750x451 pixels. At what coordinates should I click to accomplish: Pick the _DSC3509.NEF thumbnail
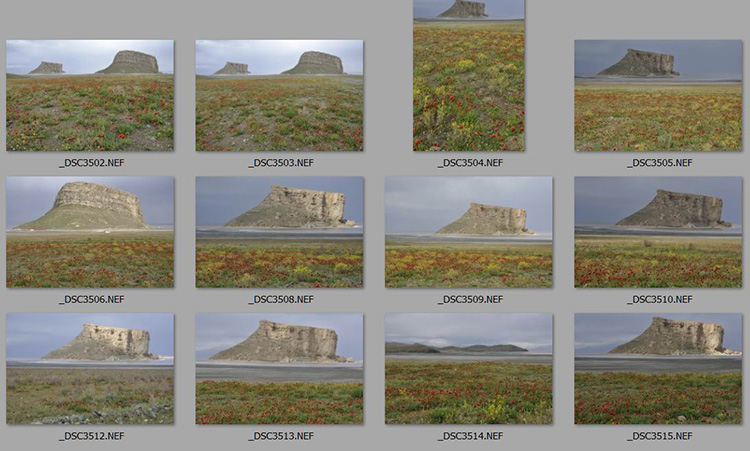click(x=469, y=232)
